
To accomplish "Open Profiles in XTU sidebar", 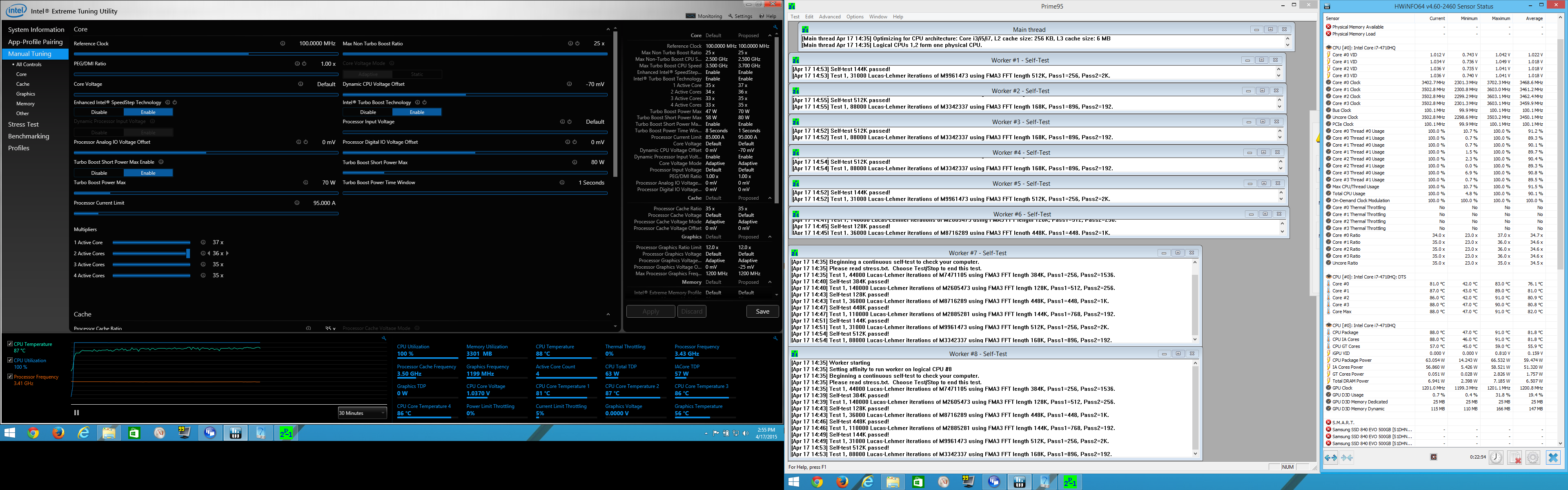I will click(x=18, y=148).
